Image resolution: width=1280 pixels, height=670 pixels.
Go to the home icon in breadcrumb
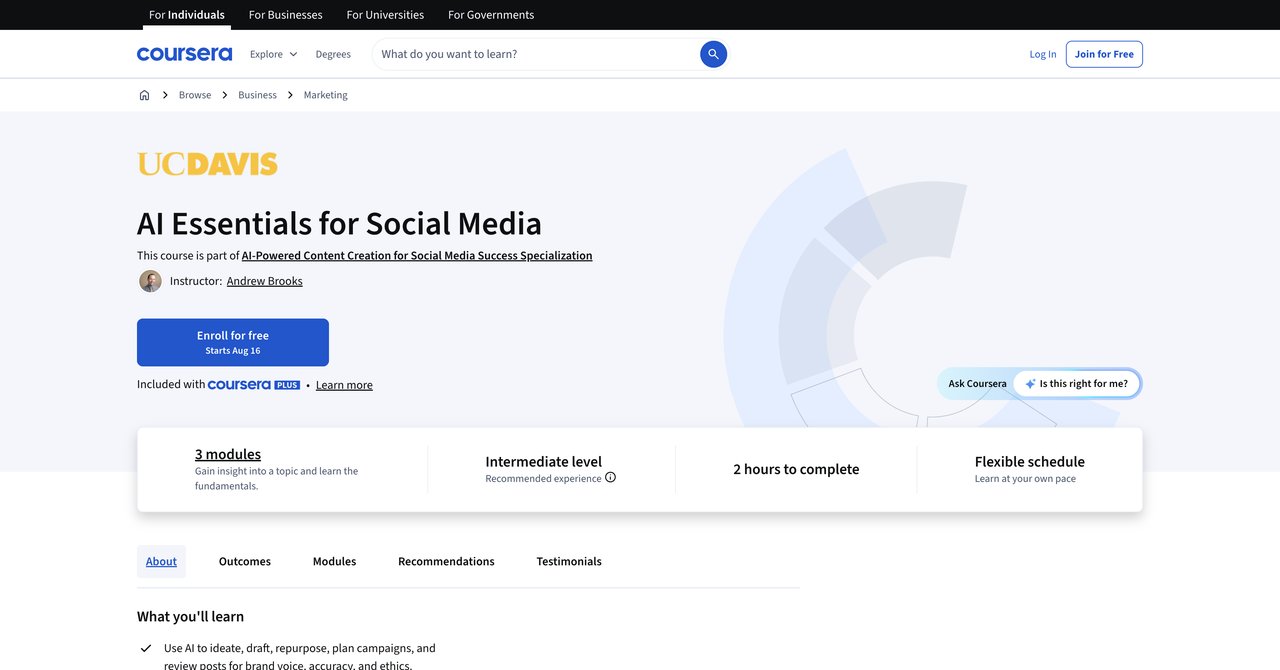[144, 95]
